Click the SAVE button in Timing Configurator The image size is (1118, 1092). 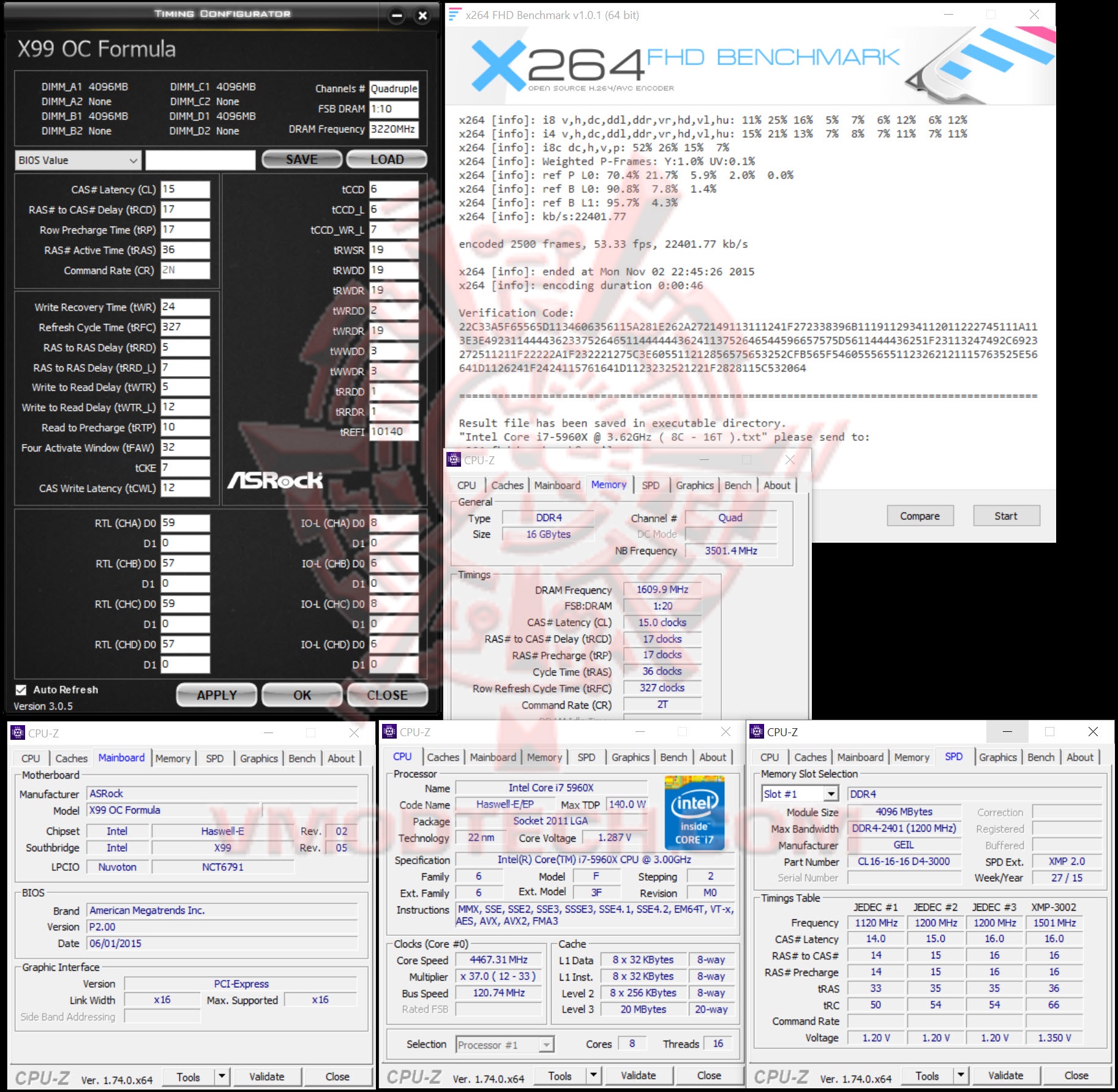(x=302, y=160)
